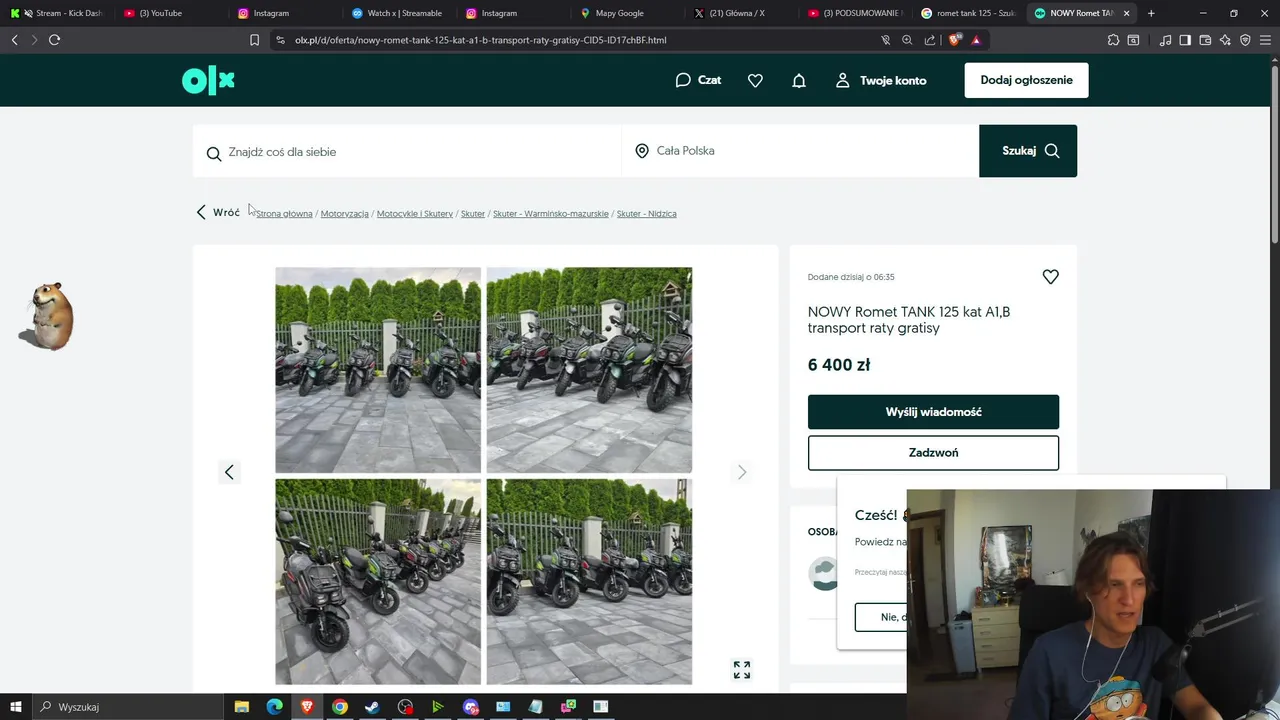Click the 'Znajdź coś dla siebie' search field

pyautogui.click(x=407, y=152)
